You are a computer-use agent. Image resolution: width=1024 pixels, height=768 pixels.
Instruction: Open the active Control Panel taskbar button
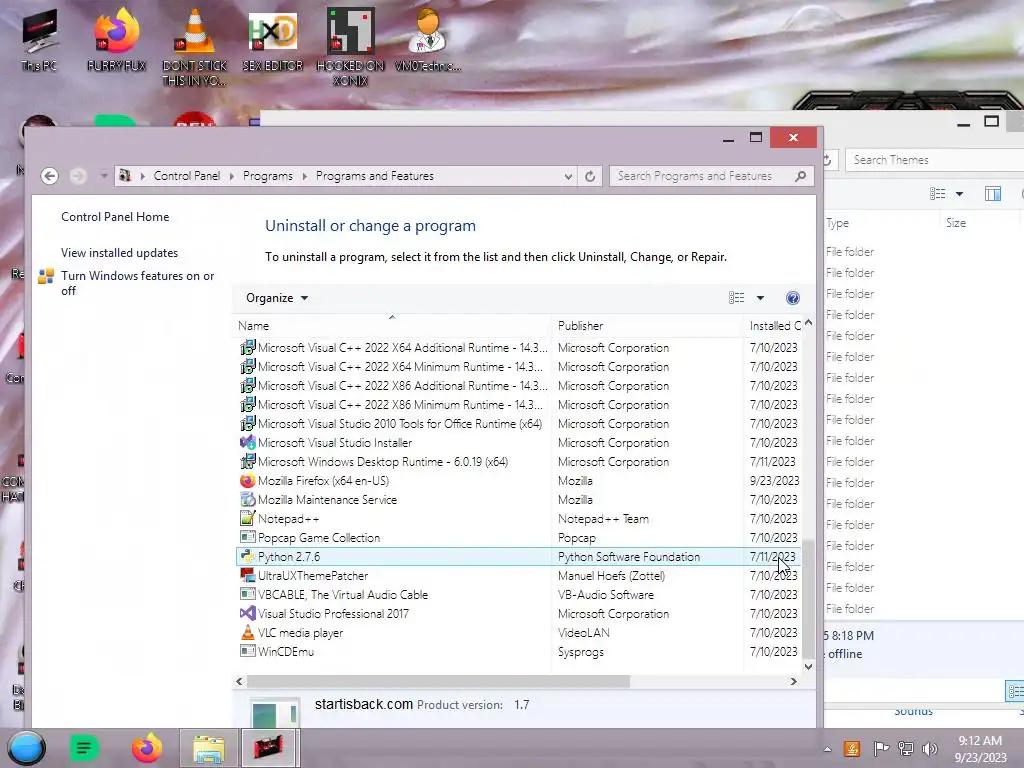(x=270, y=748)
